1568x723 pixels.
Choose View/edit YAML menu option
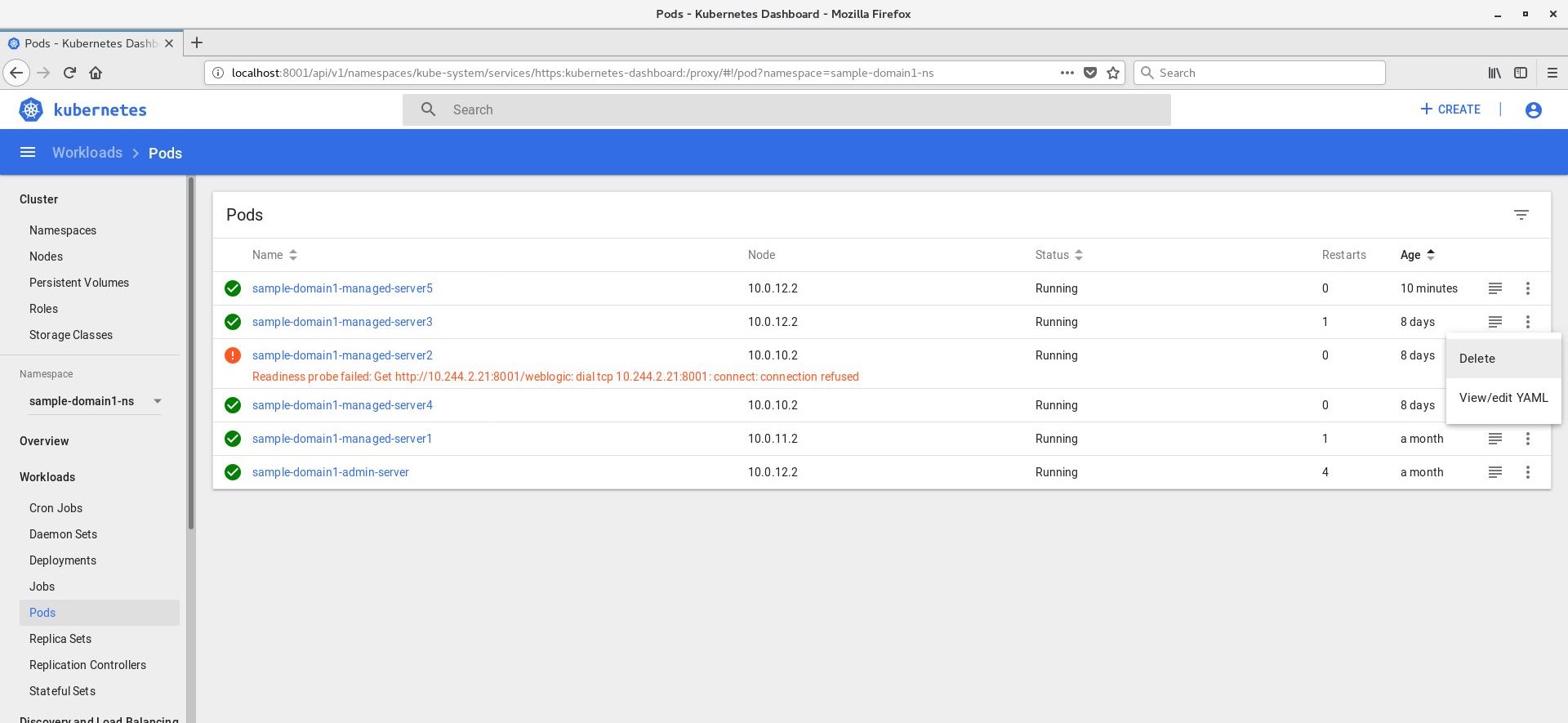pyautogui.click(x=1503, y=398)
